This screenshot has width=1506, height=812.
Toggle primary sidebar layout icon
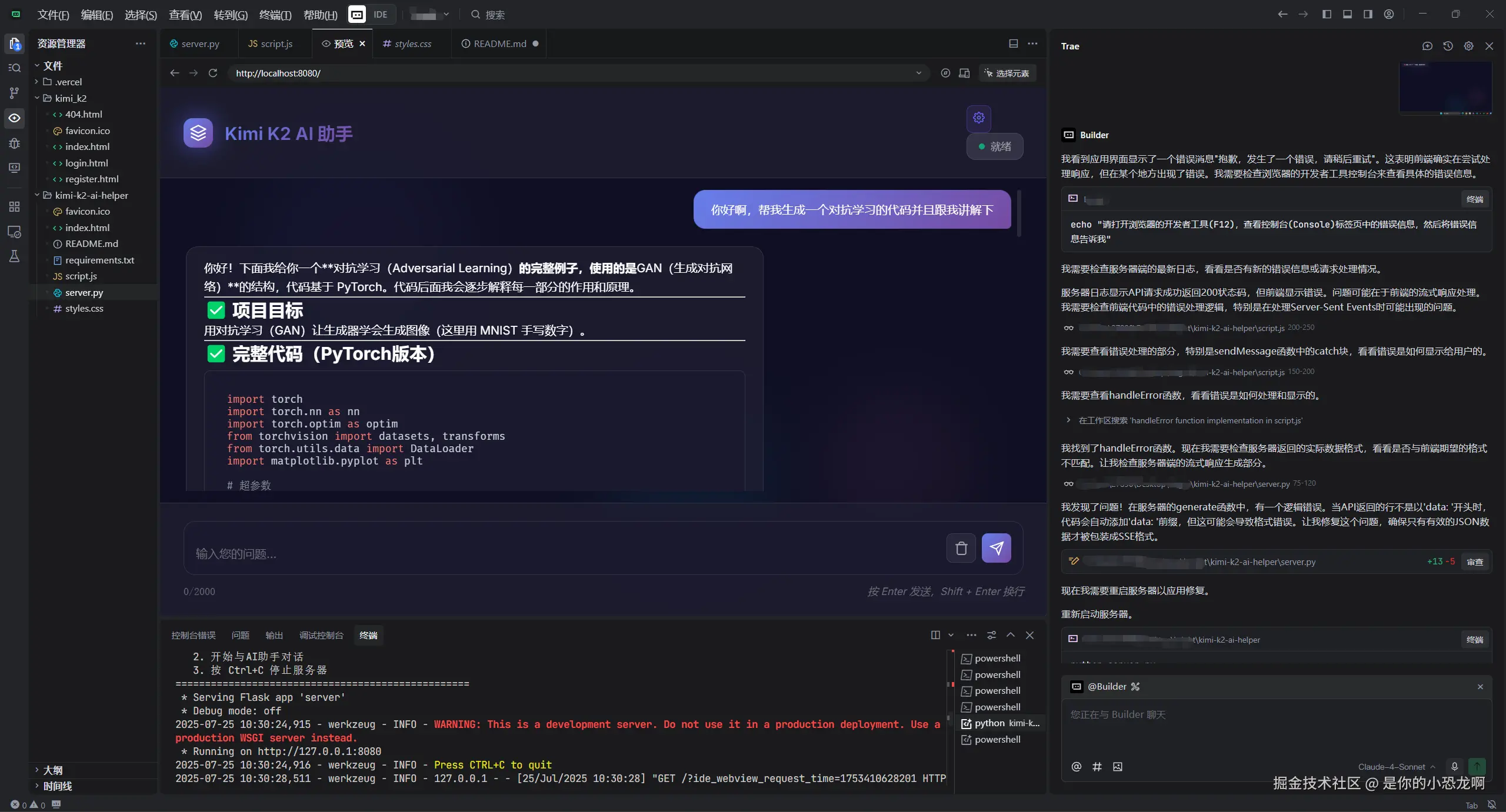(1327, 14)
